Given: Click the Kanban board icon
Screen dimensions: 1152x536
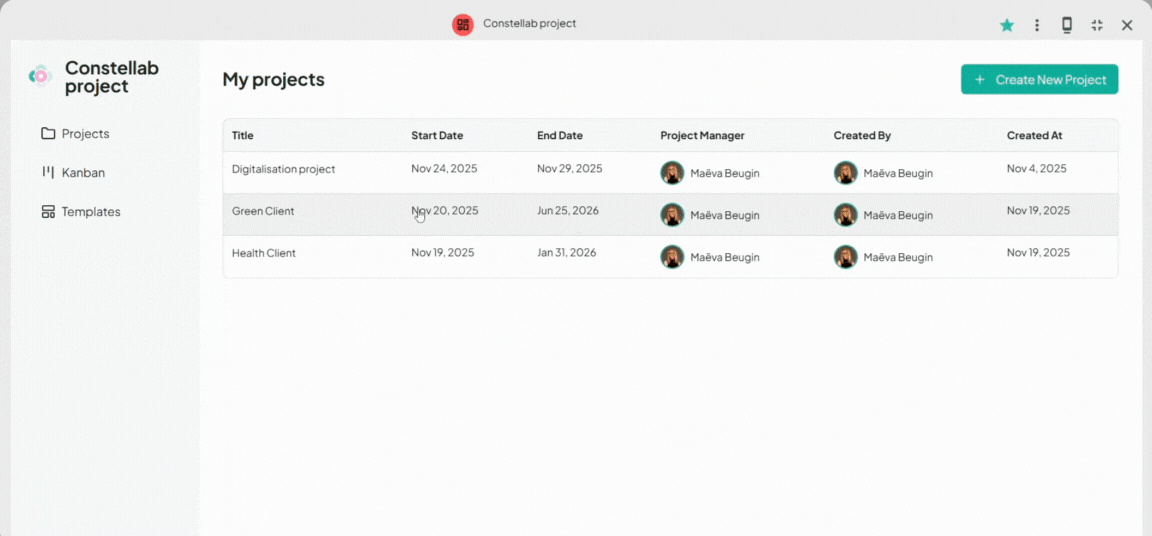Looking at the screenshot, I should (x=48, y=173).
